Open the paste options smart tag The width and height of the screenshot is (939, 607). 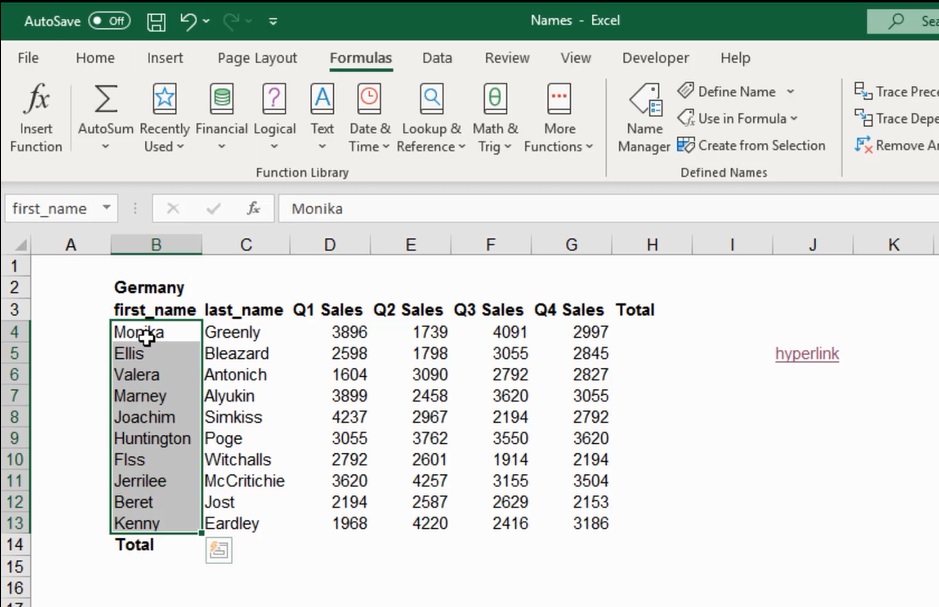click(x=219, y=550)
